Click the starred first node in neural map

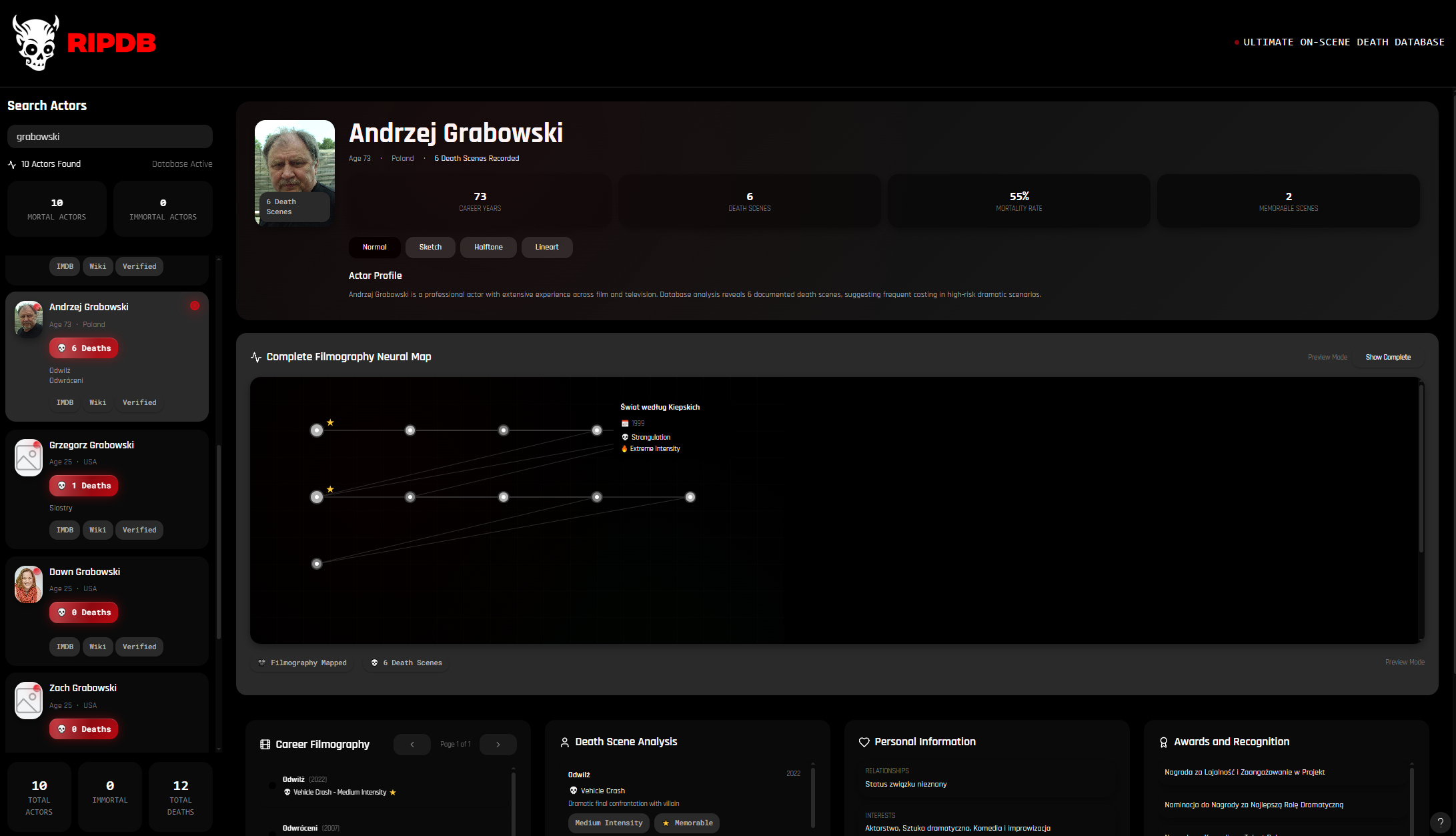317,430
